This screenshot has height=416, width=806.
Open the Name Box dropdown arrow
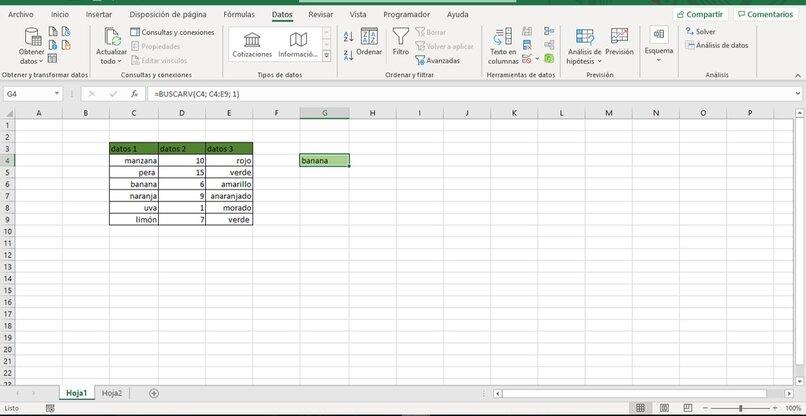57,94
